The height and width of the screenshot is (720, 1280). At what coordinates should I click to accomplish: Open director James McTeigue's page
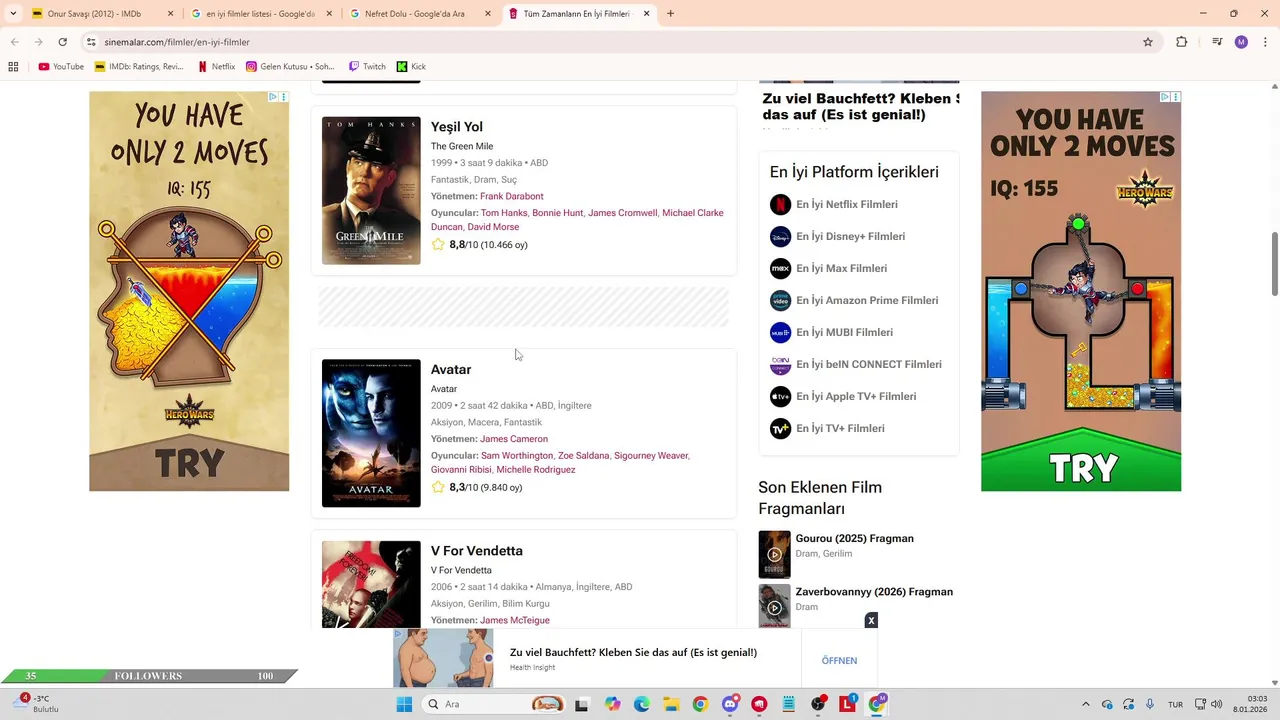[x=515, y=620]
